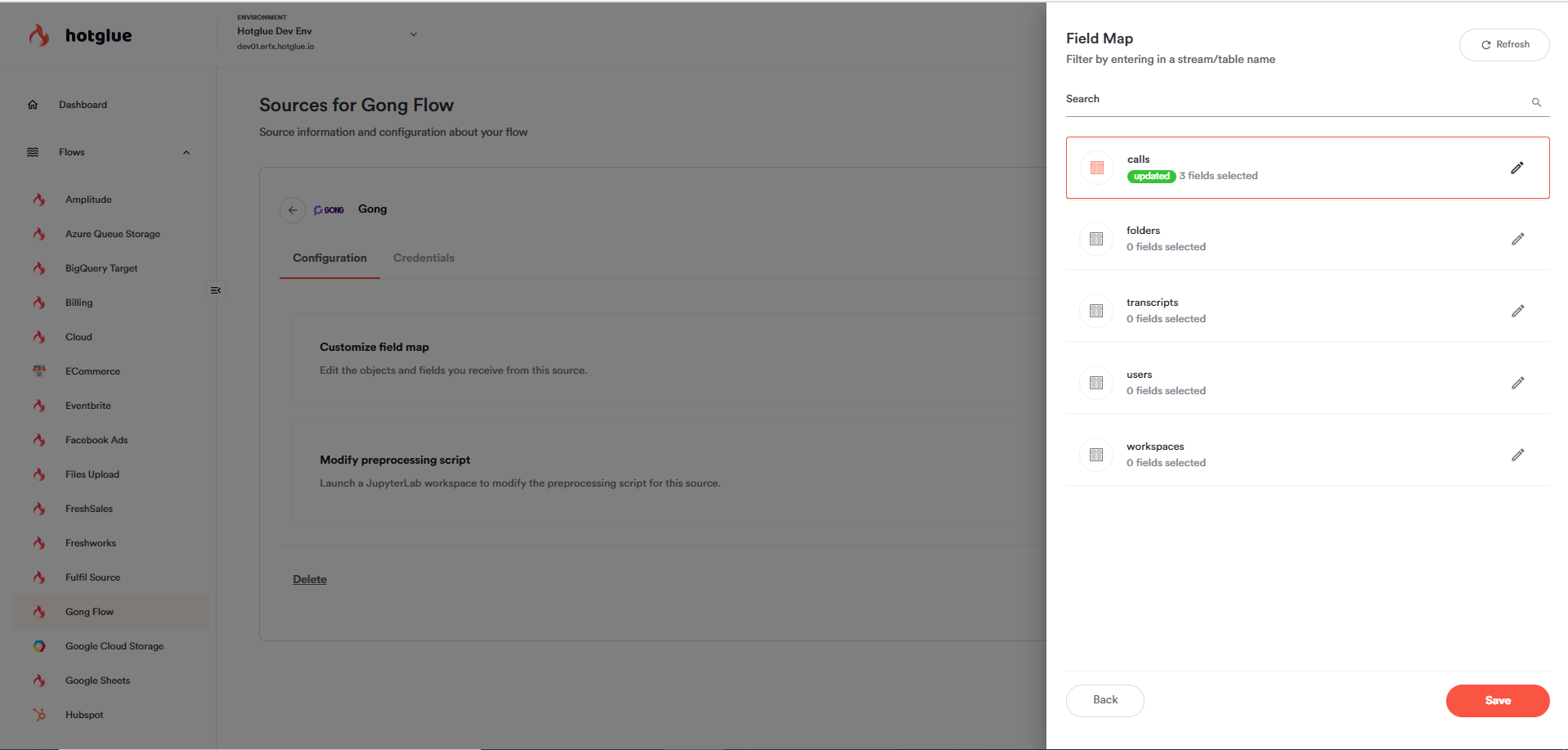Viewport: 1568px width, 750px height.
Task: Open Files Upload flow
Action: pyautogui.click(x=92, y=474)
